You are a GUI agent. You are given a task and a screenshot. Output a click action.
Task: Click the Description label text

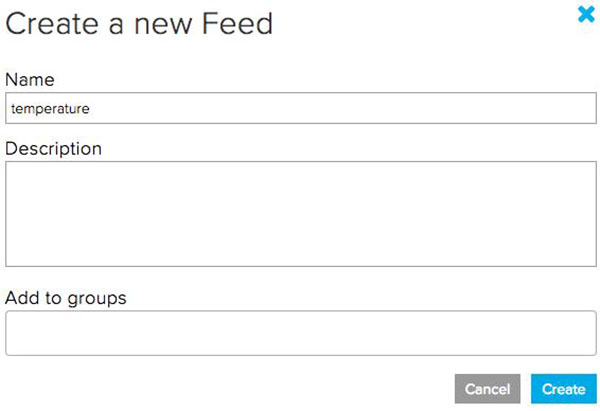(x=54, y=149)
